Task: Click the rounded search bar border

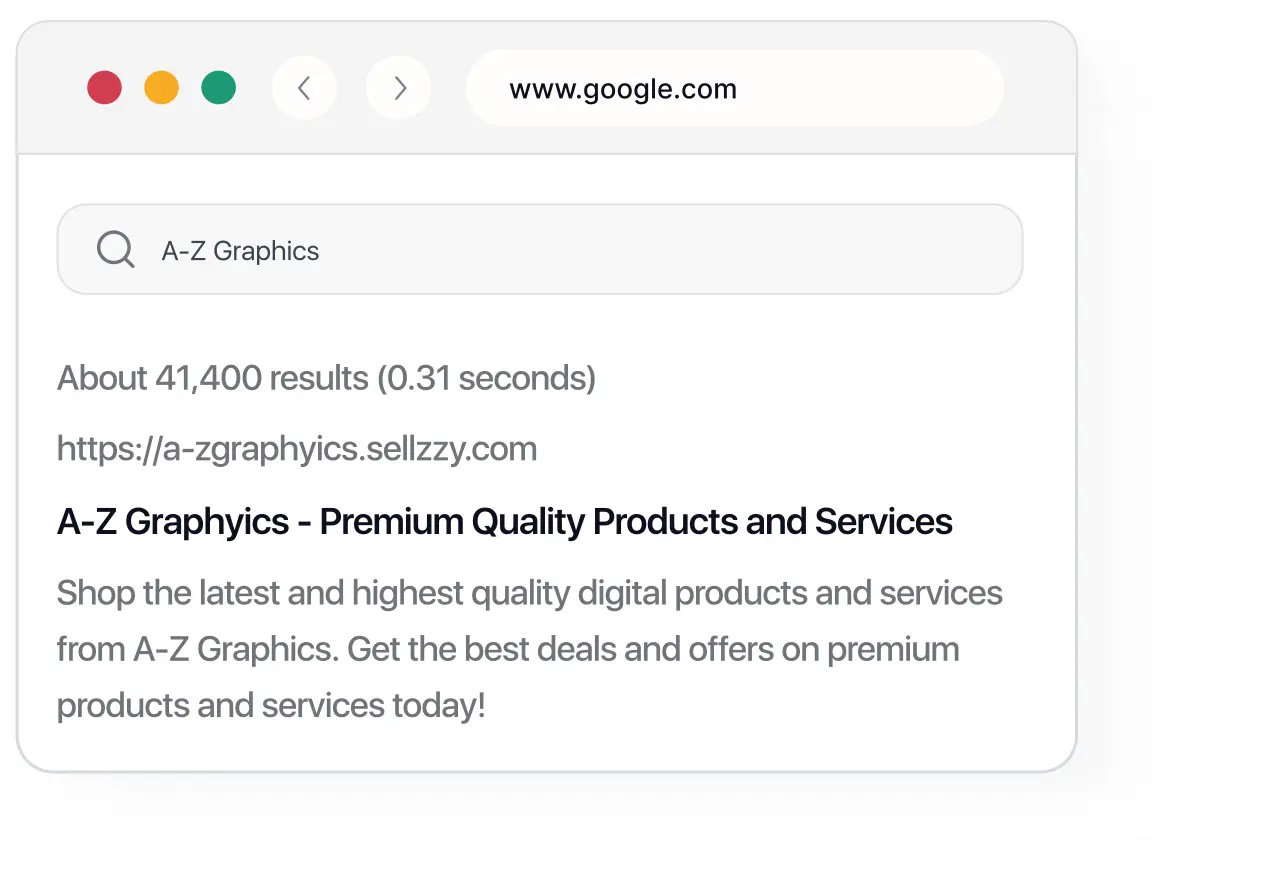Action: (540, 209)
